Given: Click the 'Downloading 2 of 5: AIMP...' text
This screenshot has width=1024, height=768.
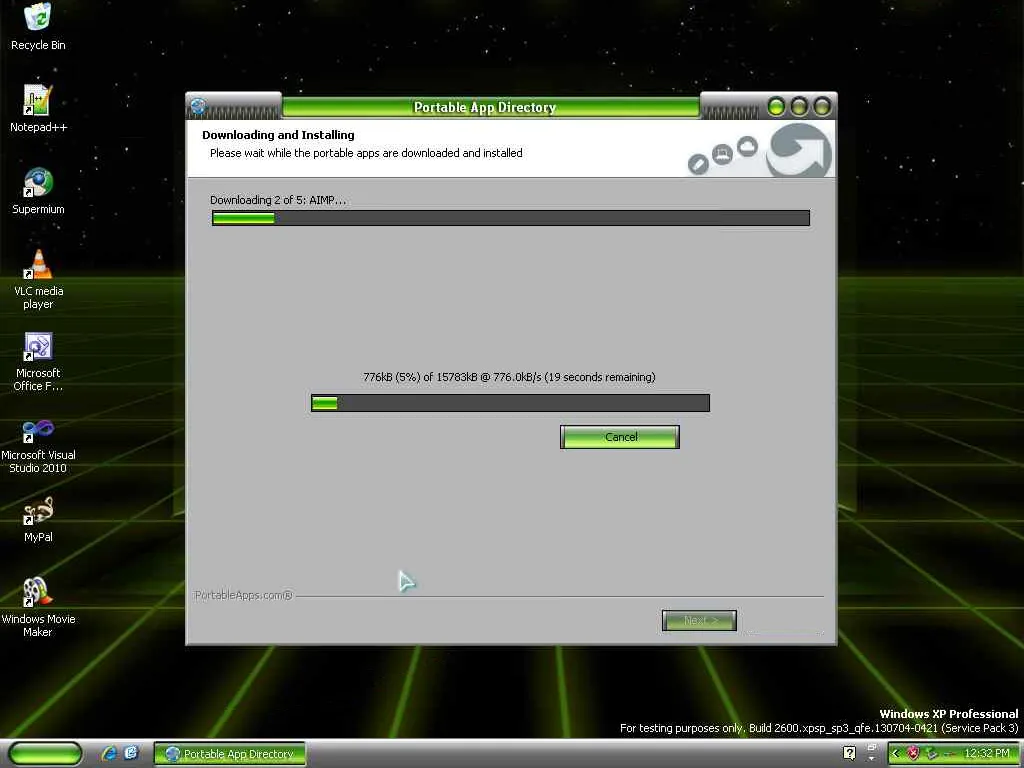Looking at the screenshot, I should pos(278,200).
